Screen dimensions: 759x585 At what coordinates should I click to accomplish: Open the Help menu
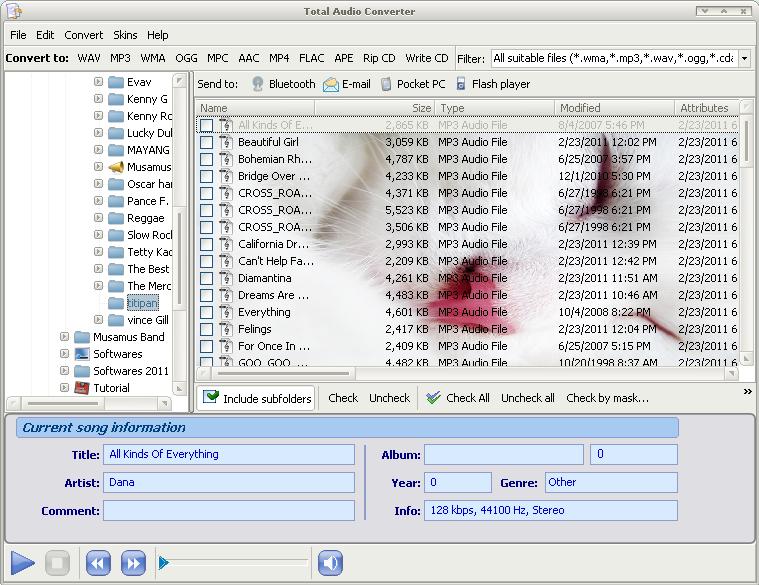(158, 35)
